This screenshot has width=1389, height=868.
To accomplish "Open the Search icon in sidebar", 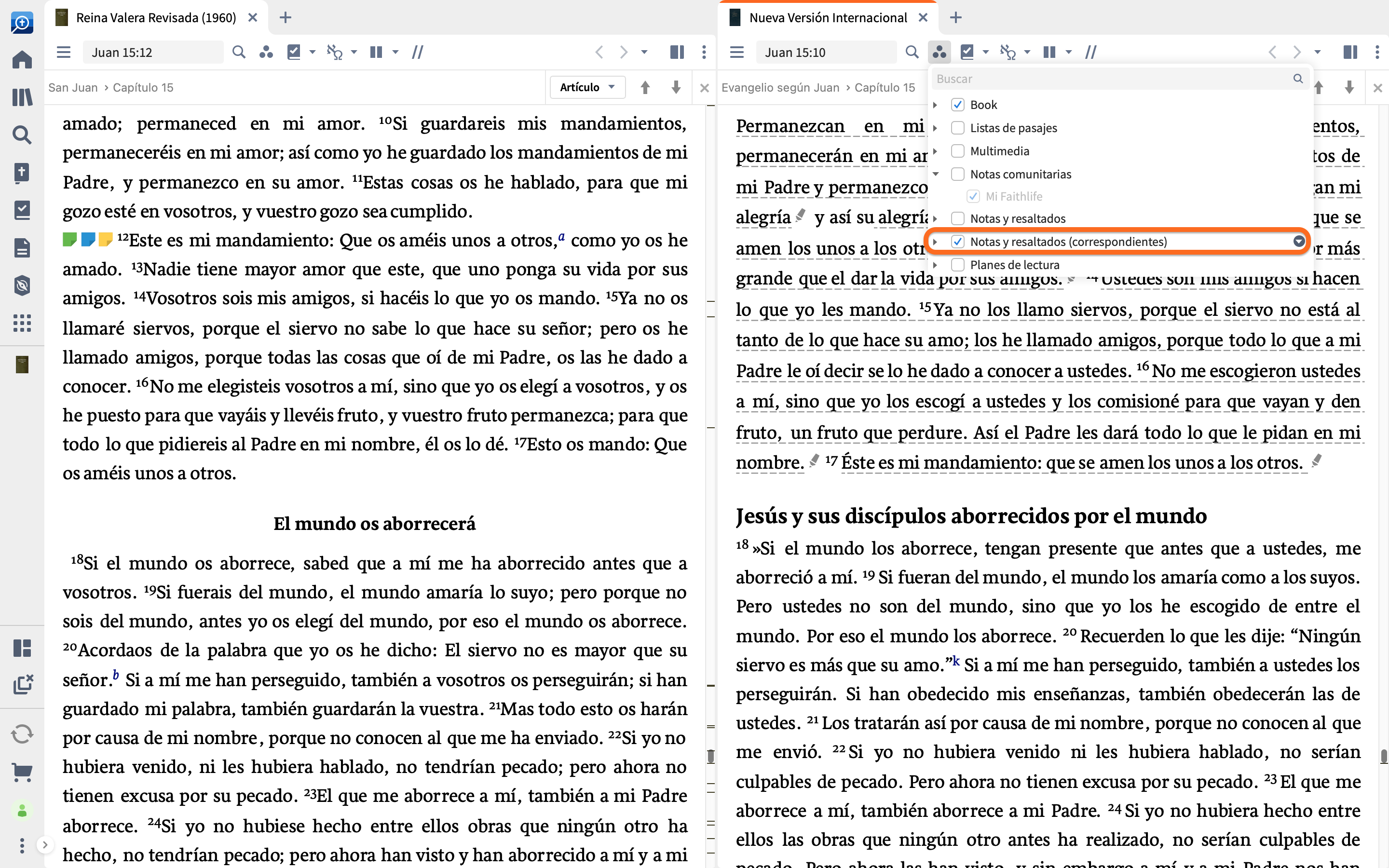I will click(x=22, y=135).
